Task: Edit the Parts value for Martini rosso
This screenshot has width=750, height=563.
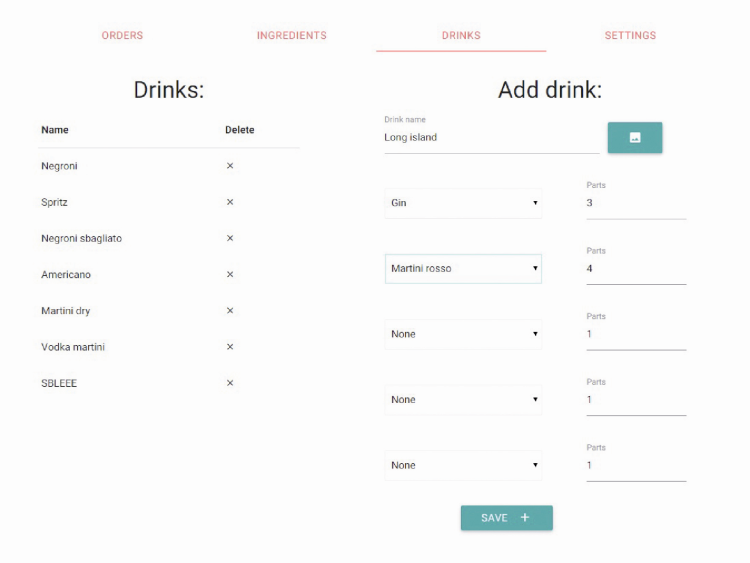Action: point(635,269)
